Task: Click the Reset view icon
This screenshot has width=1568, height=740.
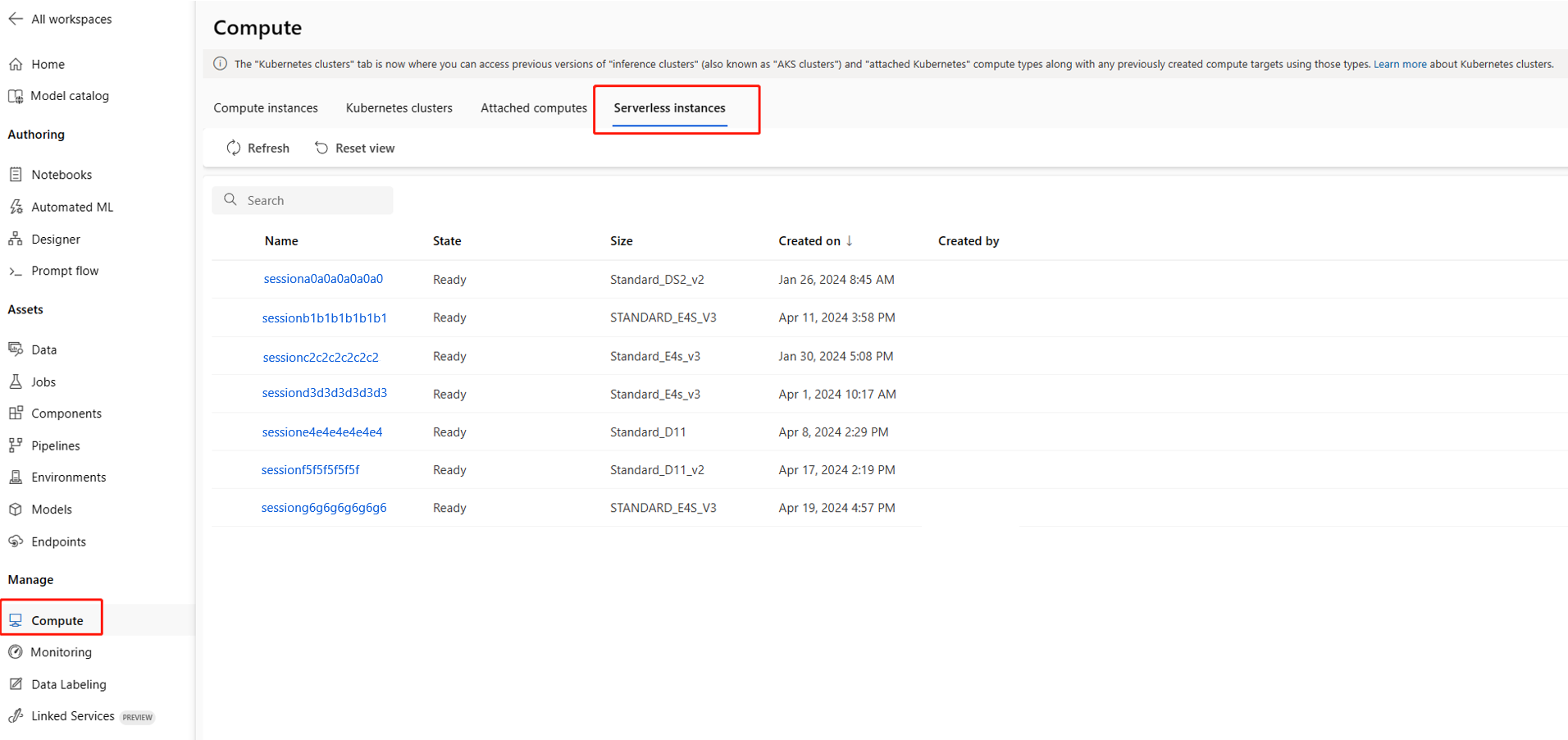Action: (x=321, y=148)
